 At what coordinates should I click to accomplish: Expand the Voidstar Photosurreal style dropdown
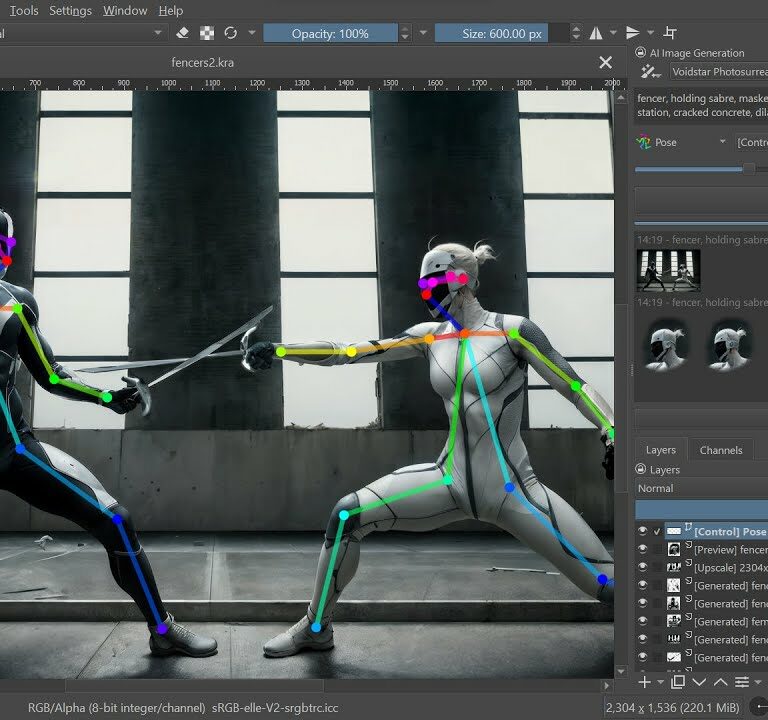click(718, 72)
